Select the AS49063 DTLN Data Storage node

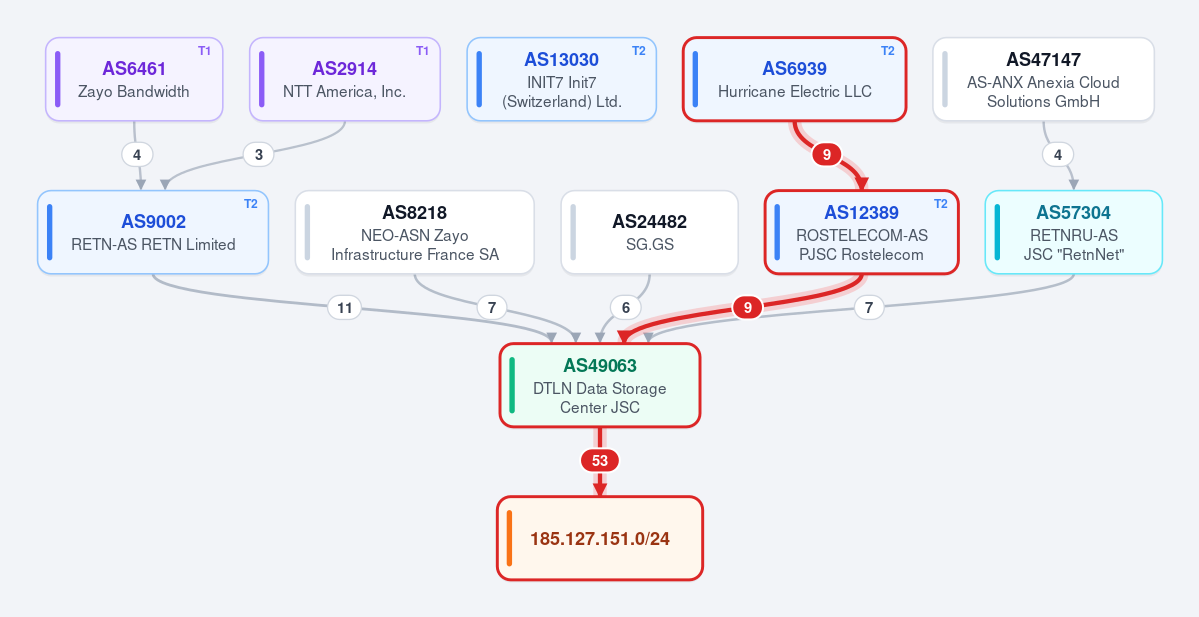click(x=600, y=385)
